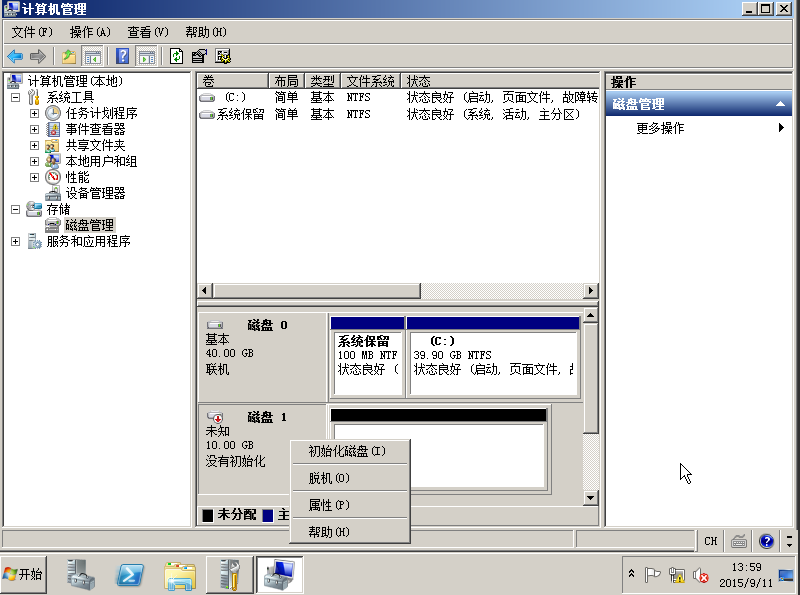800x595 pixels.
Task: Click the disk pane scroll down arrow
Action: (590, 498)
